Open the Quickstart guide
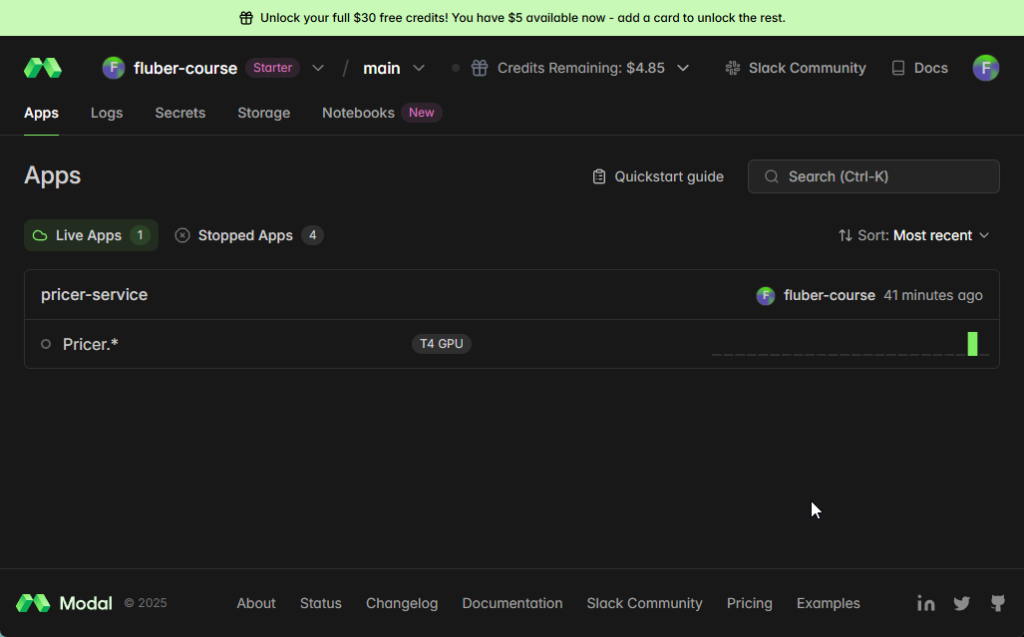Image resolution: width=1024 pixels, height=637 pixels. [657, 176]
